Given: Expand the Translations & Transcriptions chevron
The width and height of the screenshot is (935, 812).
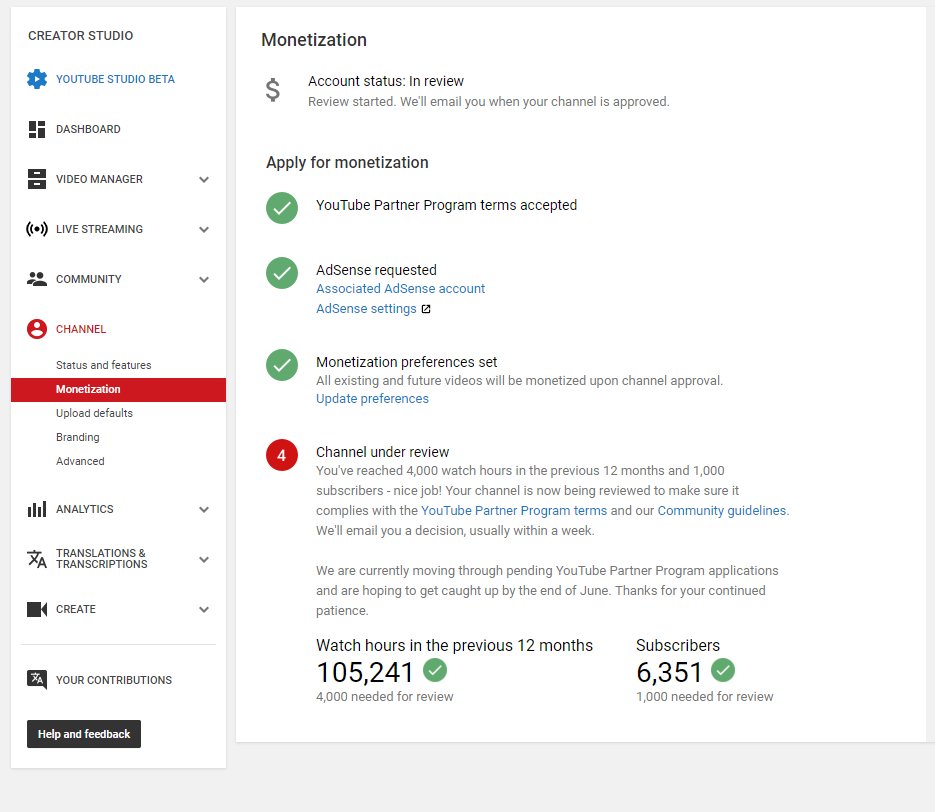Looking at the screenshot, I should [x=204, y=560].
